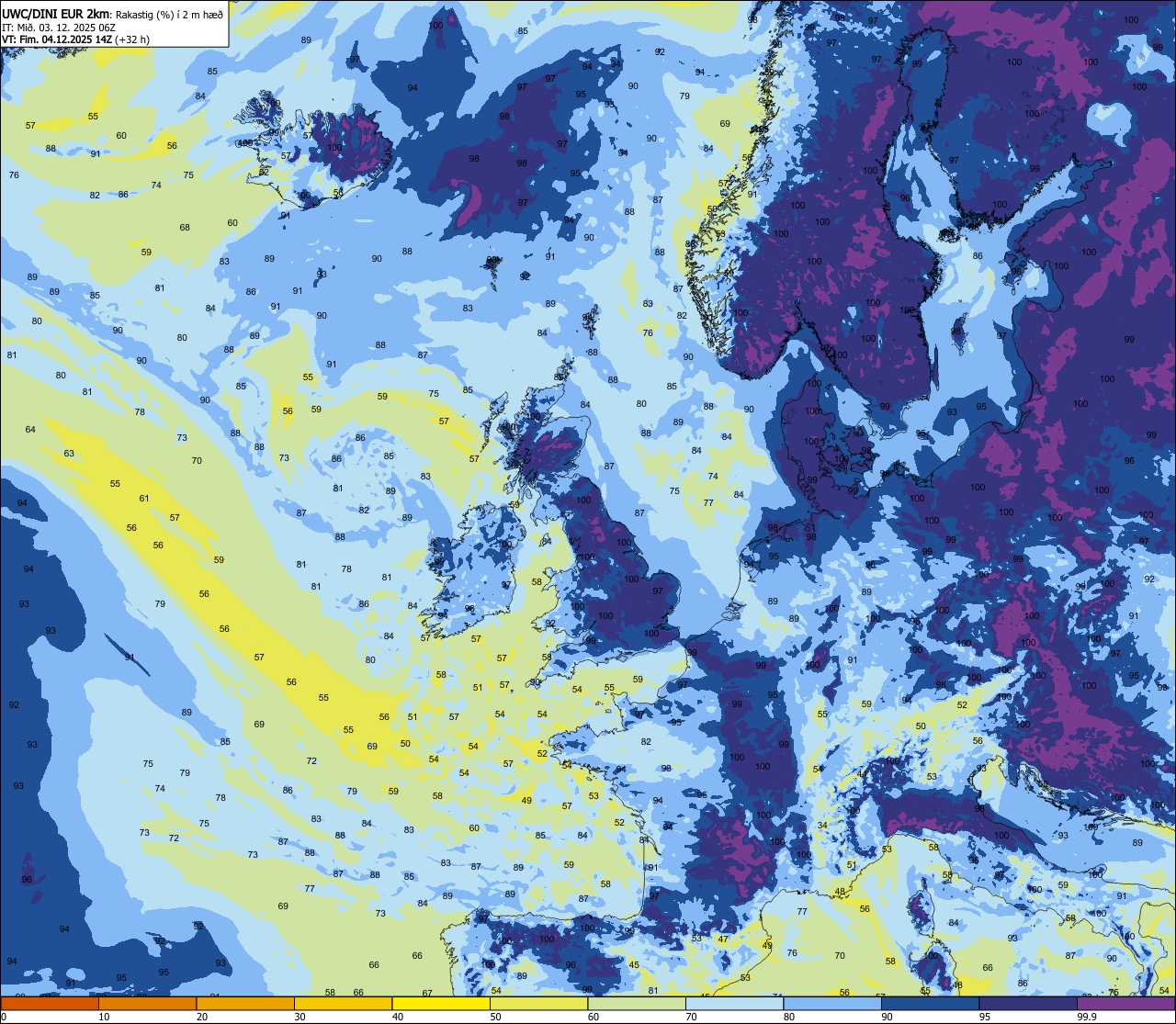Select the 95–99.9% navy legend swatch
This screenshot has width=1176, height=1024.
pyautogui.click(x=1028, y=1003)
